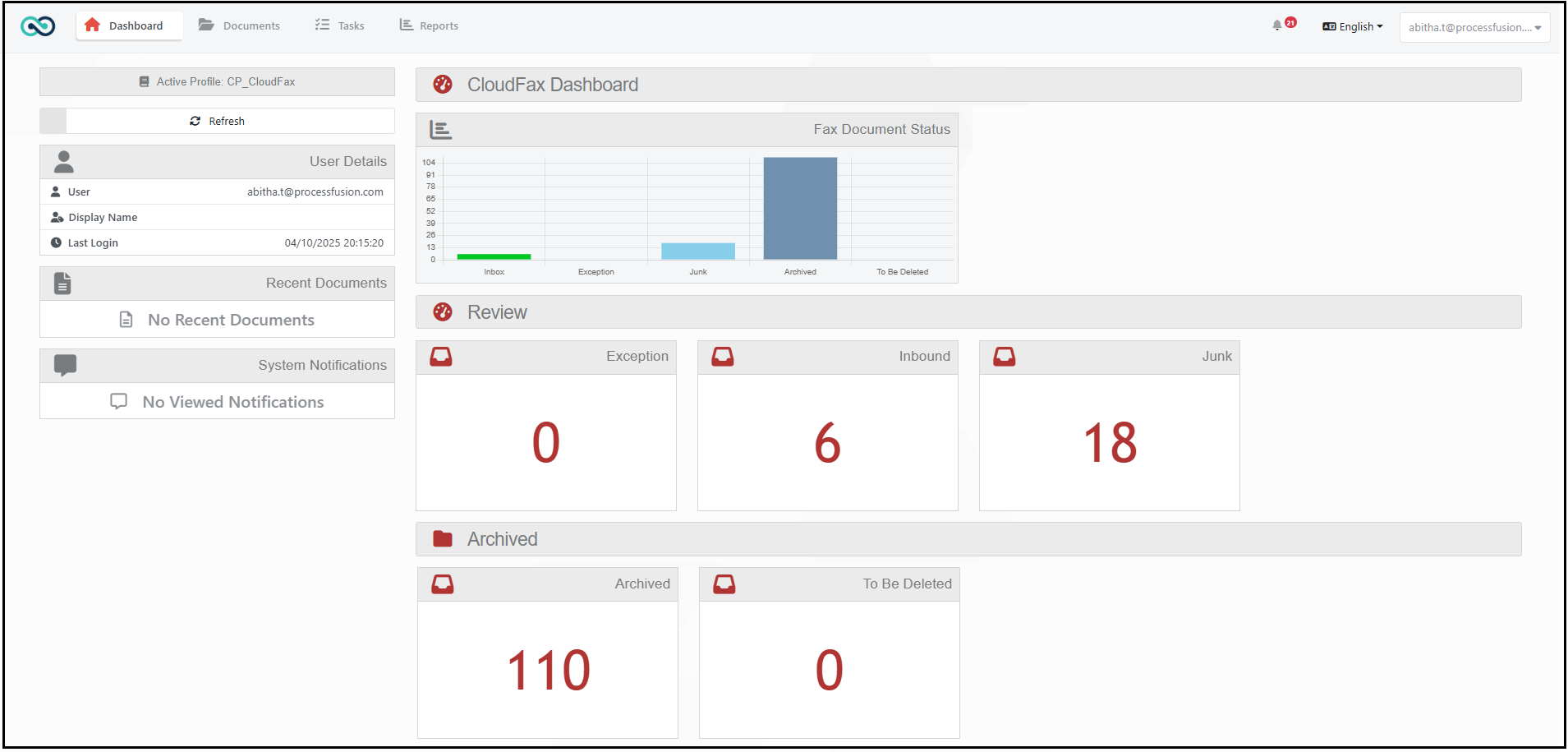Viewport: 1568px width, 752px height.
Task: Click the No Recent Documents file icon
Action: pyautogui.click(x=126, y=320)
